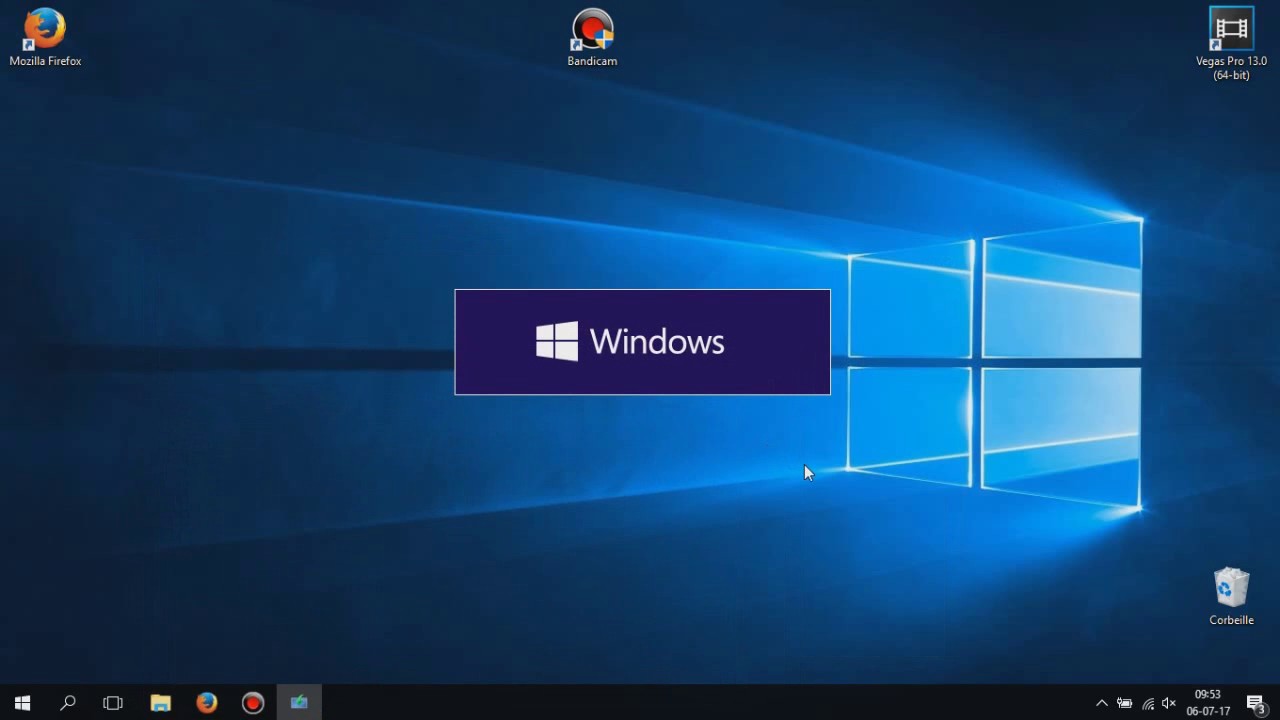Open the Action Center notifications icon

click(1256, 703)
